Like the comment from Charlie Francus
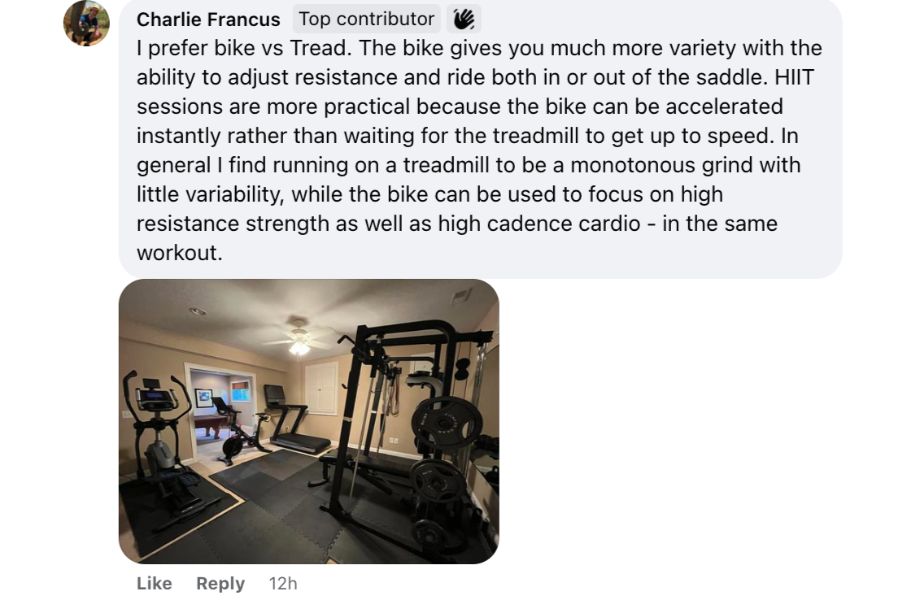Screen dimensions: 920x600 click(x=152, y=583)
